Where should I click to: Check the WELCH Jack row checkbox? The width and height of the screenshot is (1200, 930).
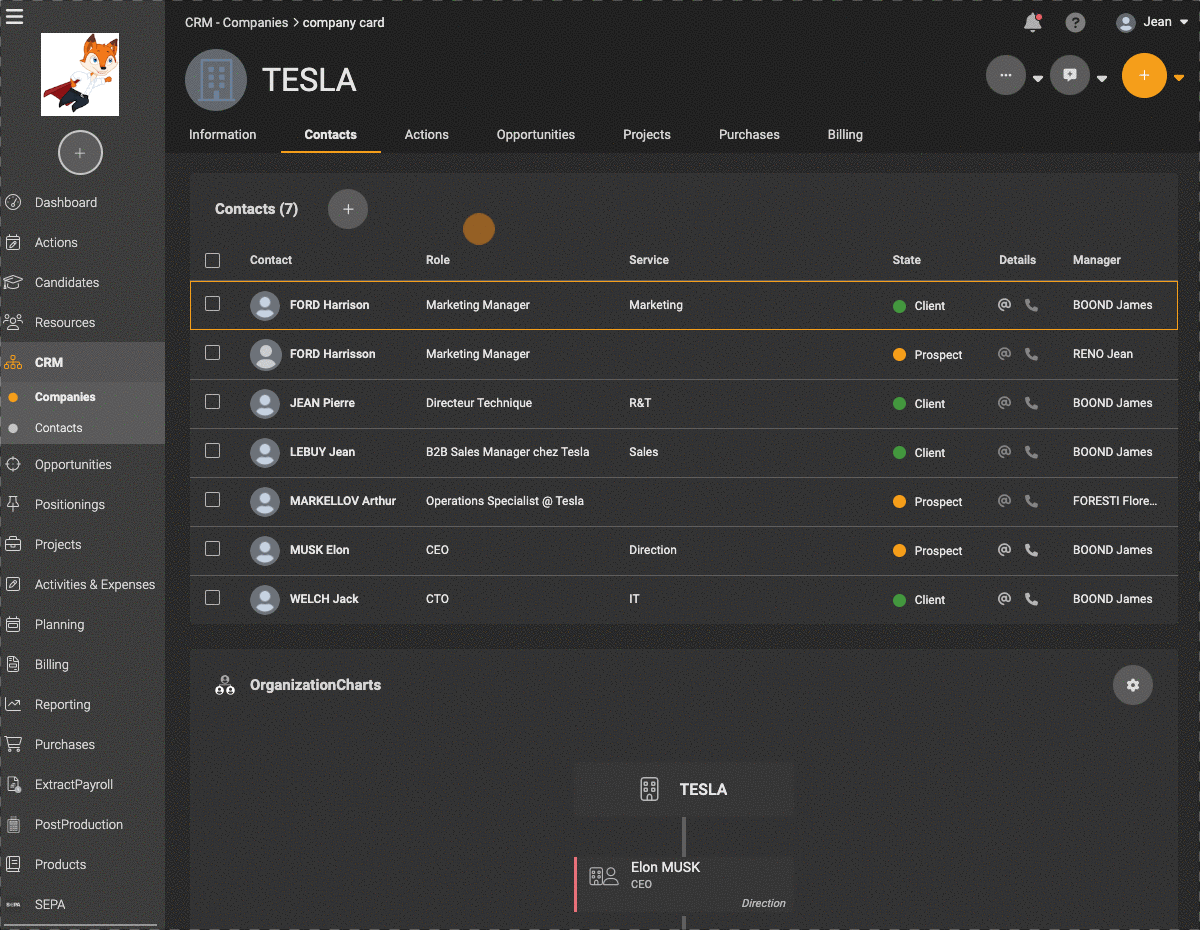coord(212,598)
